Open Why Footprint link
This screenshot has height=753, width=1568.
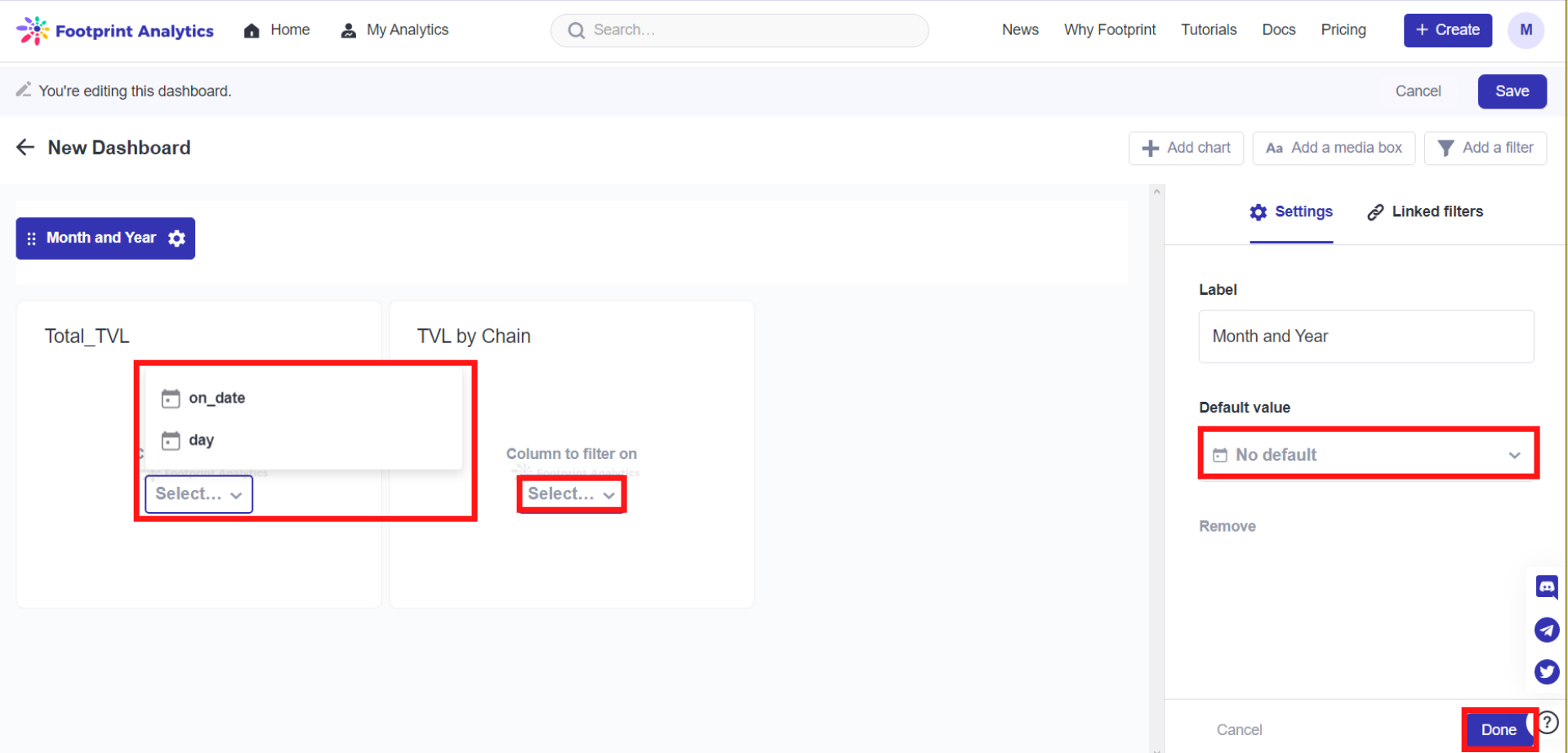[1110, 30]
